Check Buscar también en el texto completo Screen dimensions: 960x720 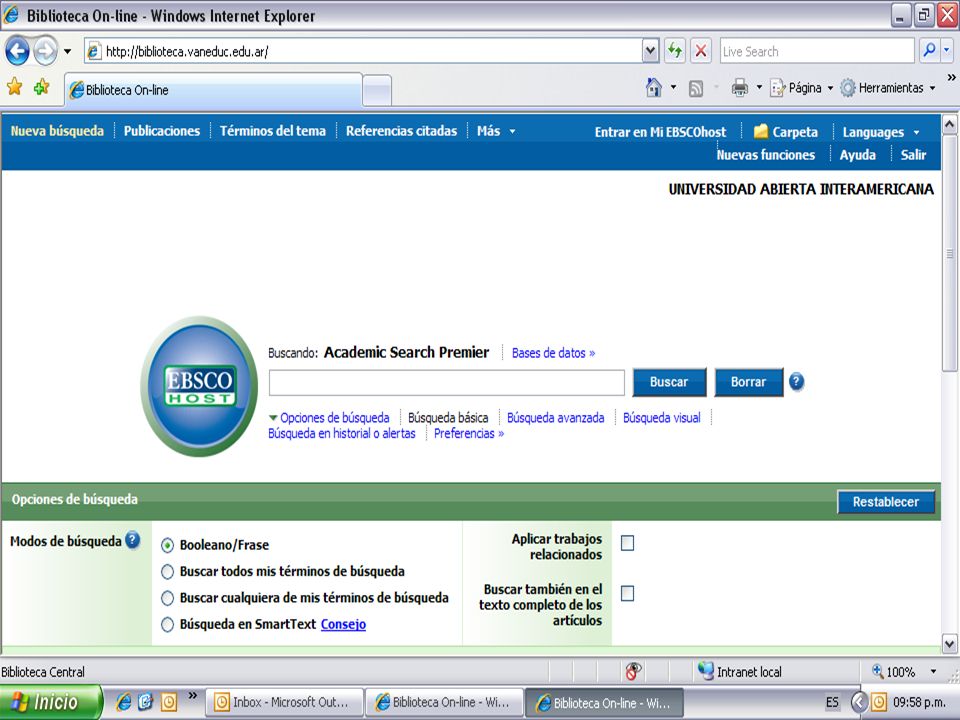coord(628,593)
